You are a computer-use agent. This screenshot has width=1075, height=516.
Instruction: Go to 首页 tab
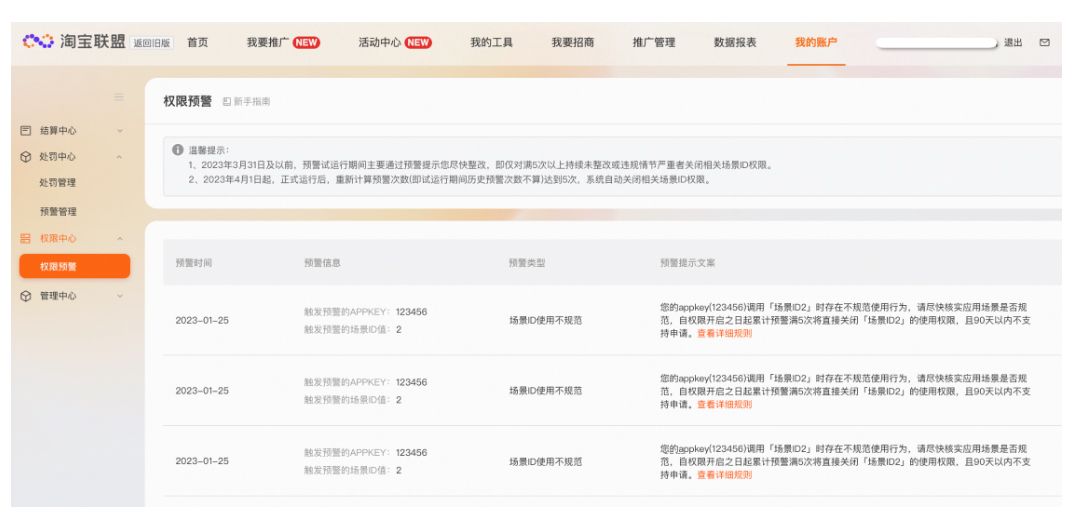pos(197,42)
